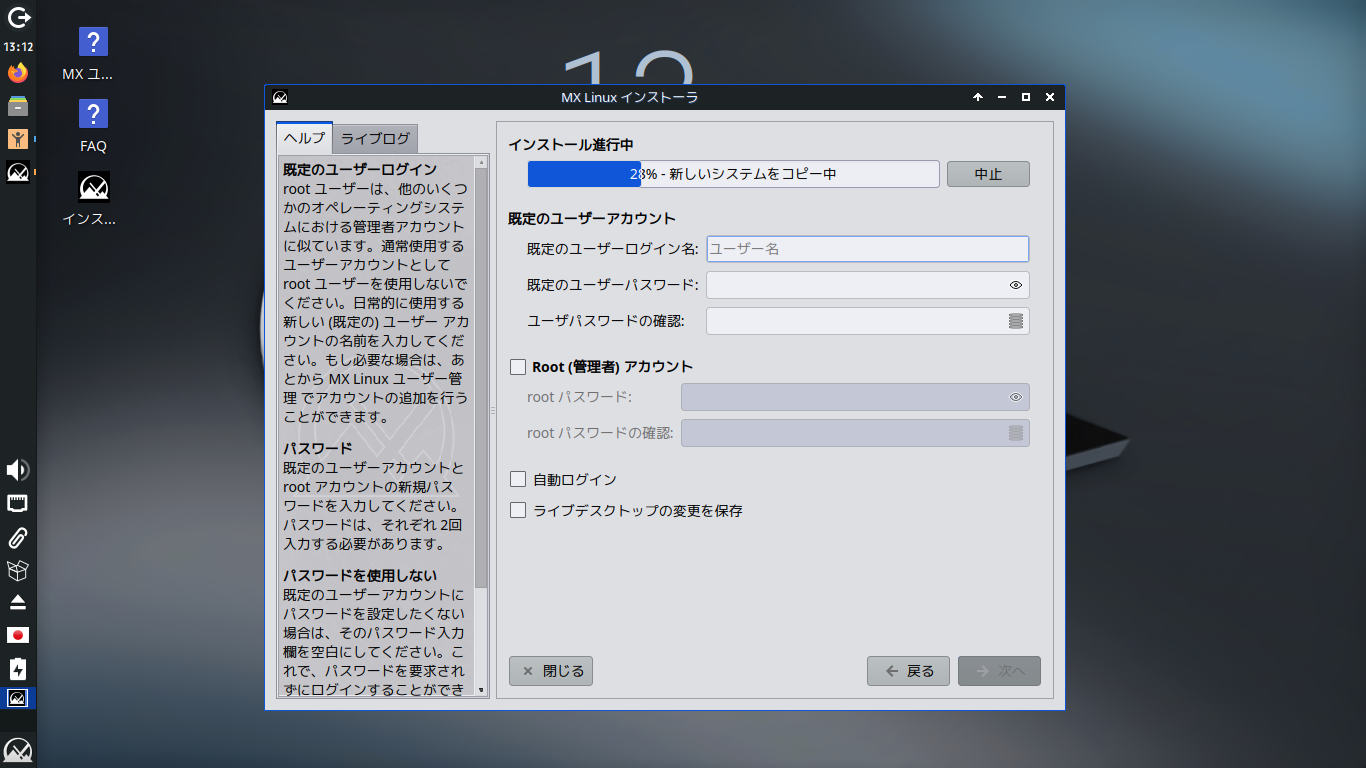
Task: Open Firefox from the left panel
Action: point(18,72)
